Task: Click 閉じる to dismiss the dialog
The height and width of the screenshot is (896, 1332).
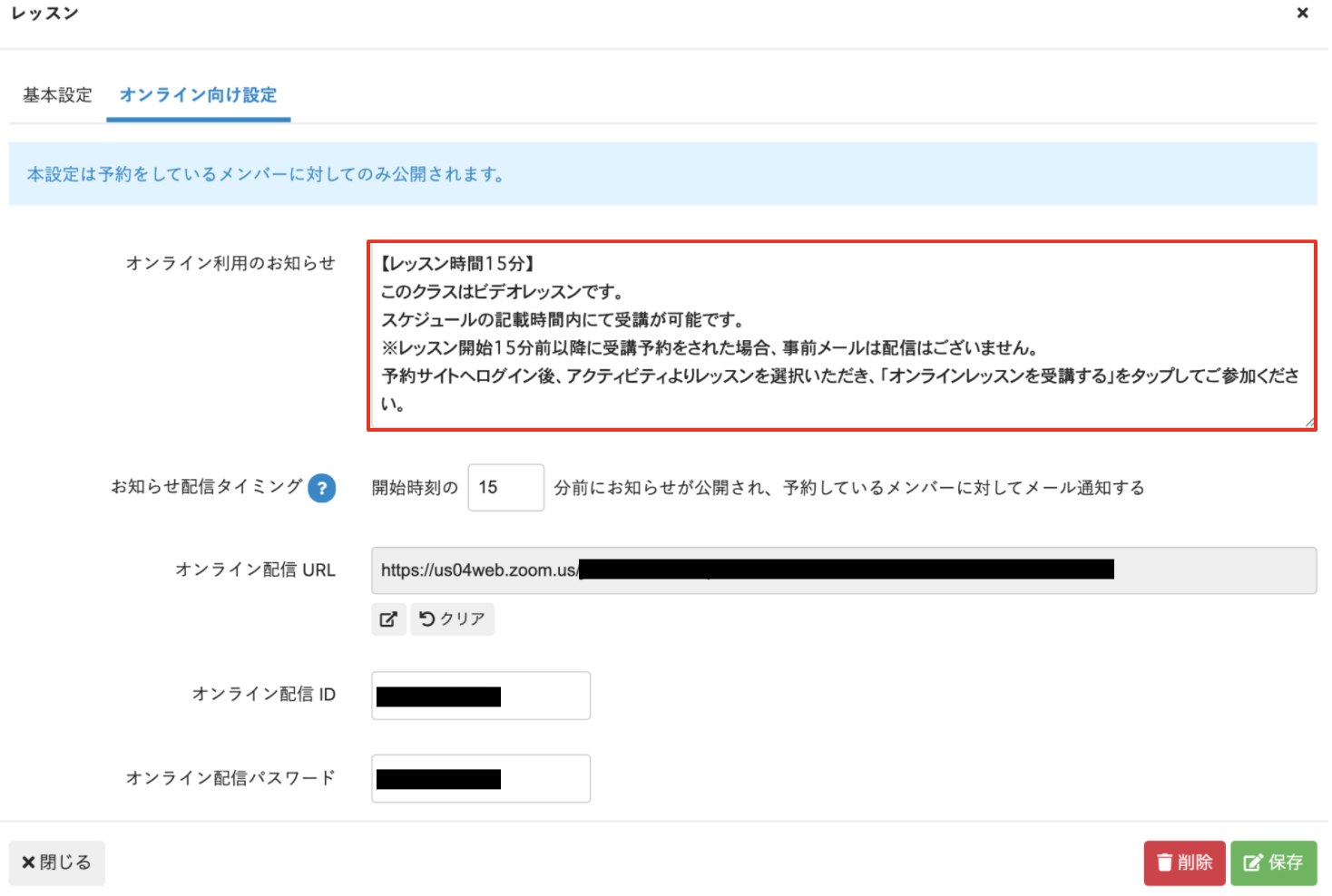Action: (56, 862)
